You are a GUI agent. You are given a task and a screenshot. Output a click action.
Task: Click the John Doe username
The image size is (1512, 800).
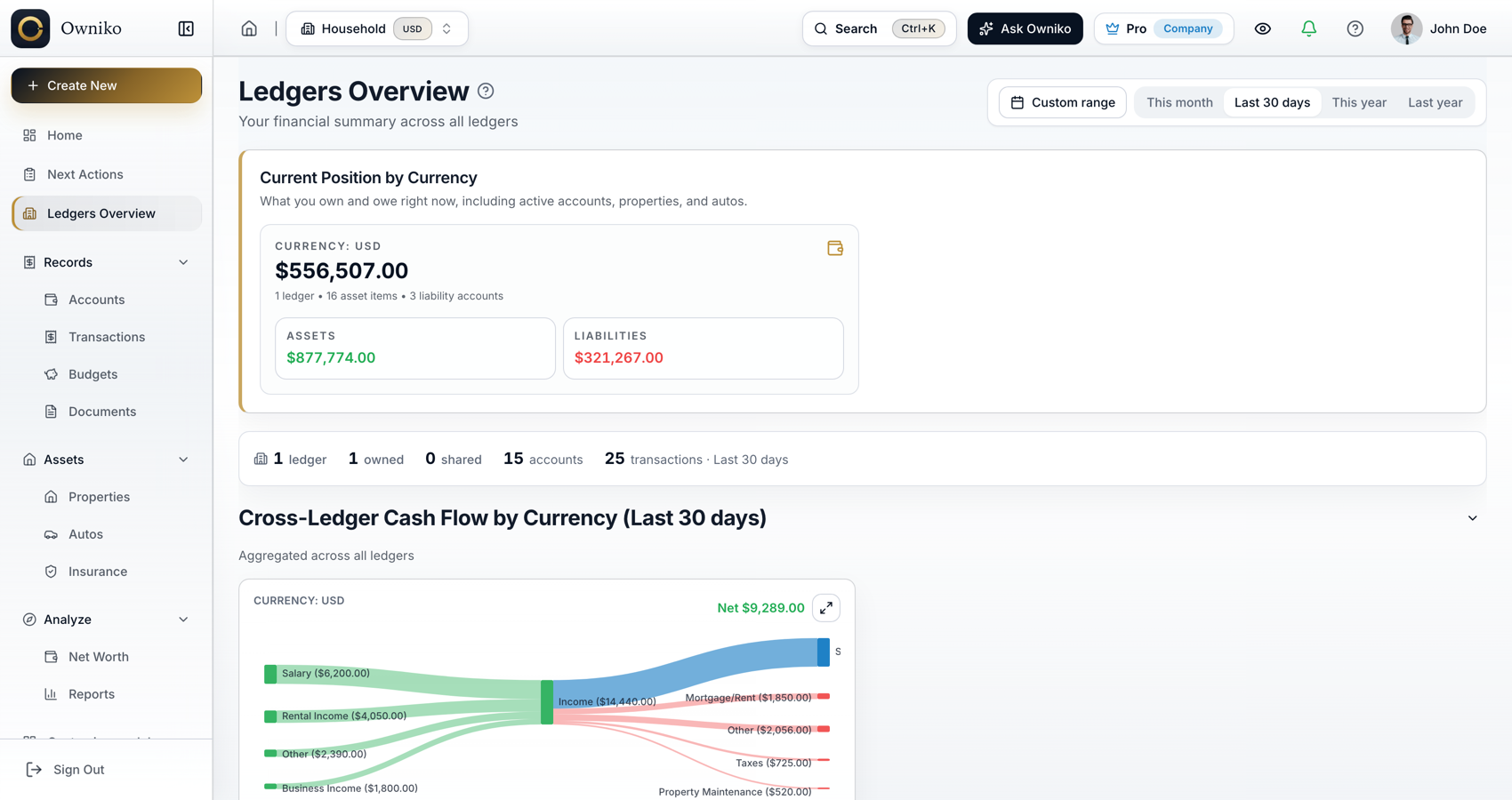(1458, 28)
